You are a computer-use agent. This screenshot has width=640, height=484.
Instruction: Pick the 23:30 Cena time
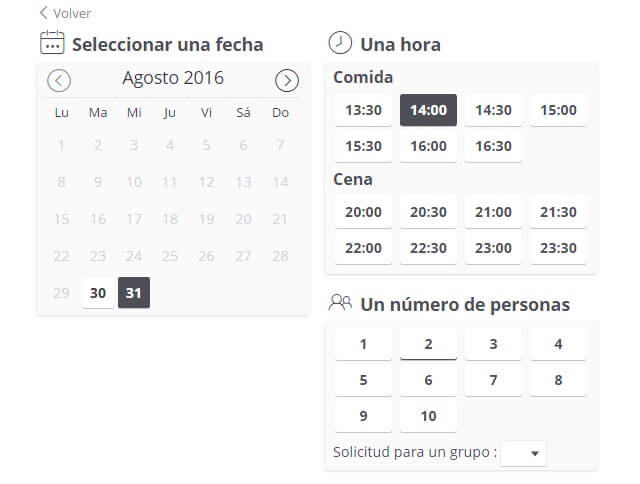coord(558,248)
